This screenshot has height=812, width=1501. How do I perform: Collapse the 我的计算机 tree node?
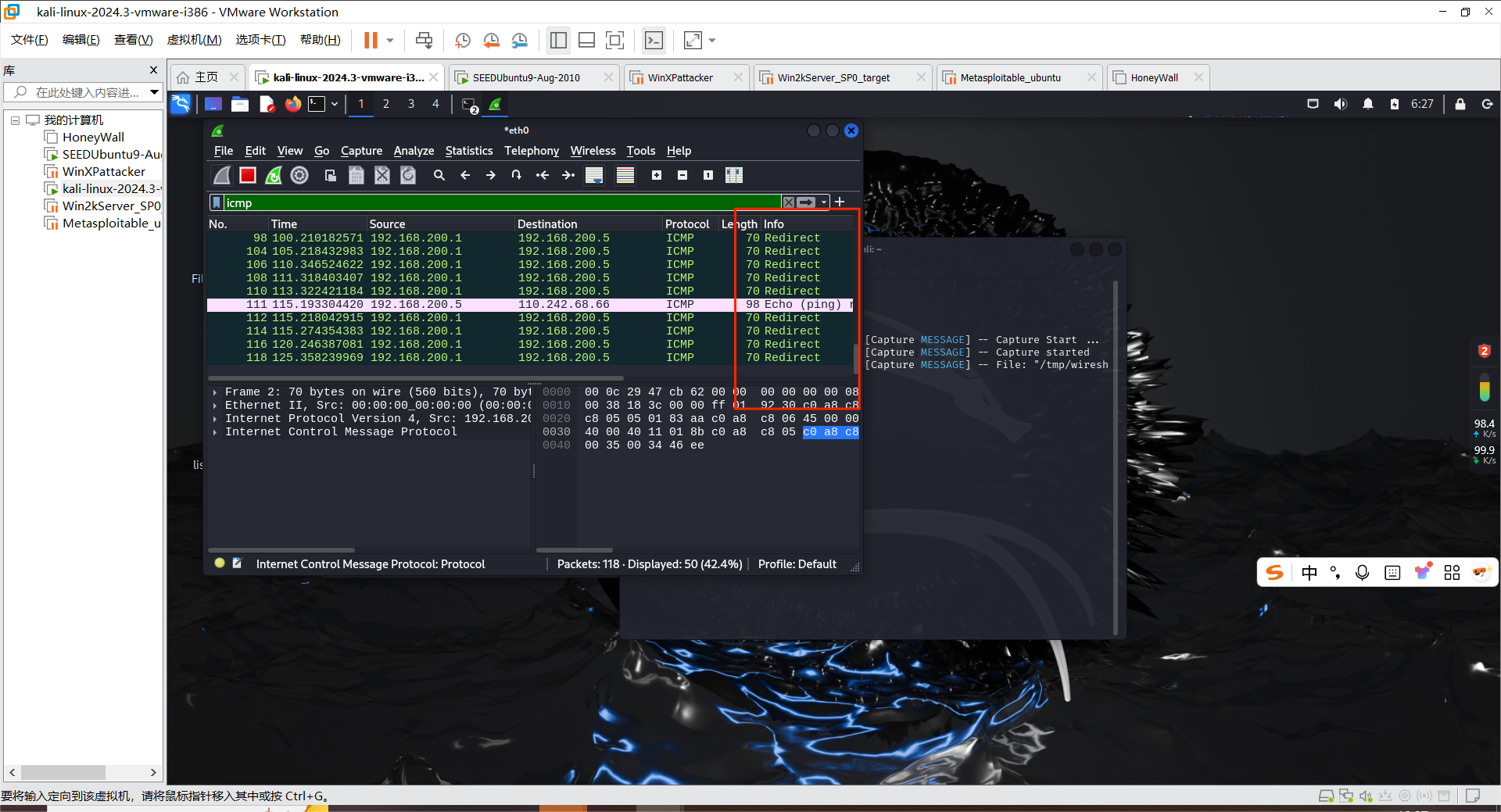[x=15, y=120]
